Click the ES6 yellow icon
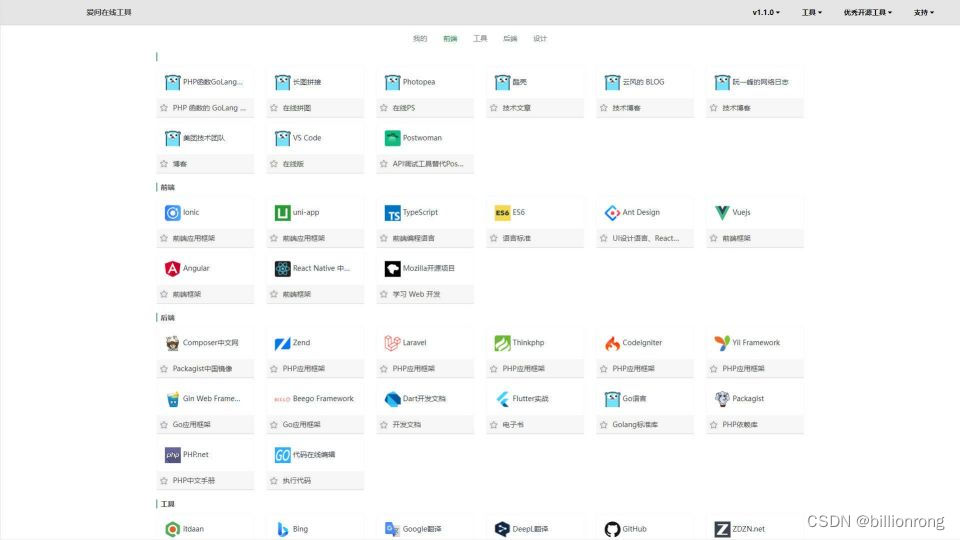 (502, 212)
